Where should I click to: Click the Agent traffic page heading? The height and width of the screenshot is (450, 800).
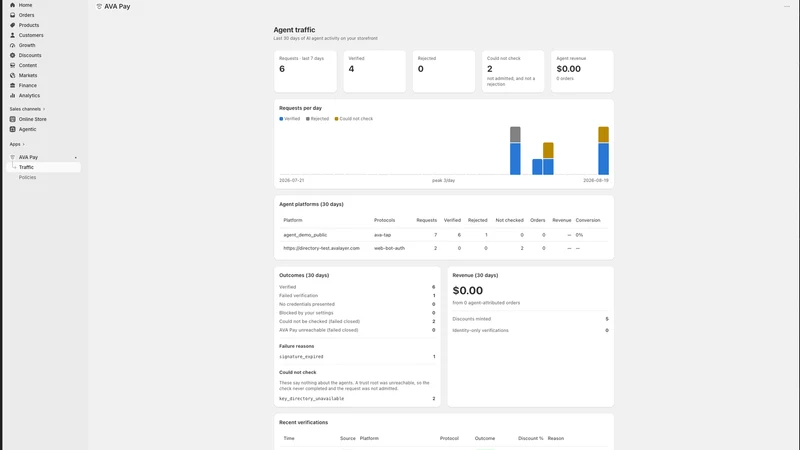tap(294, 30)
